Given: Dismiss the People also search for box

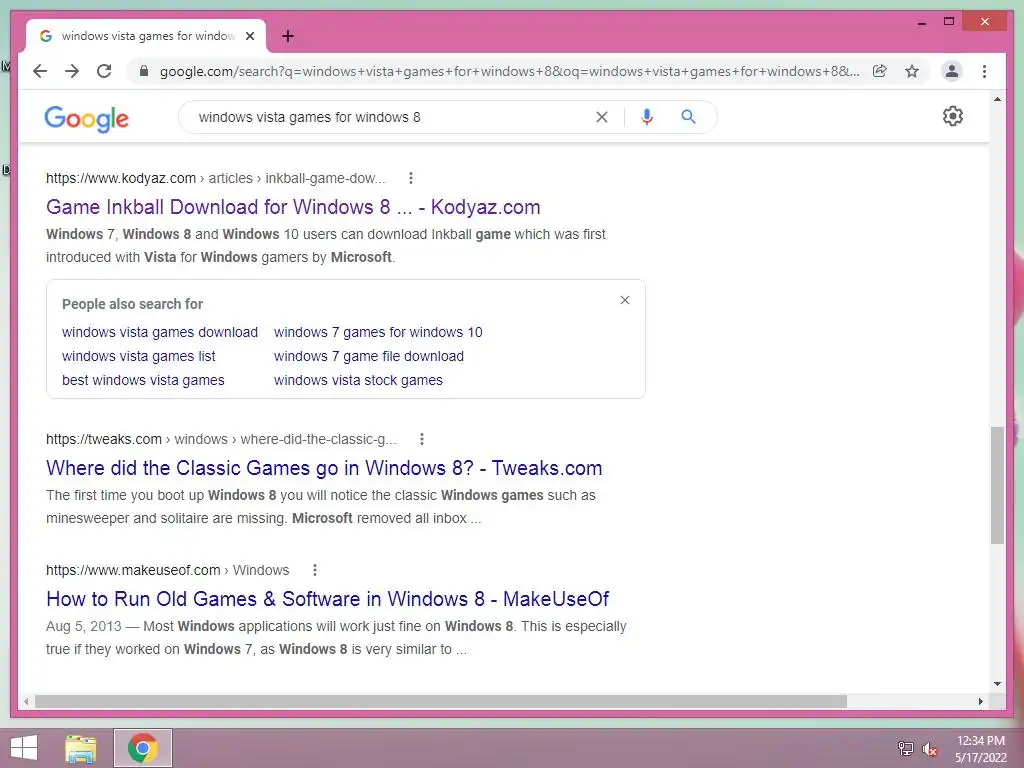Looking at the screenshot, I should (x=625, y=300).
